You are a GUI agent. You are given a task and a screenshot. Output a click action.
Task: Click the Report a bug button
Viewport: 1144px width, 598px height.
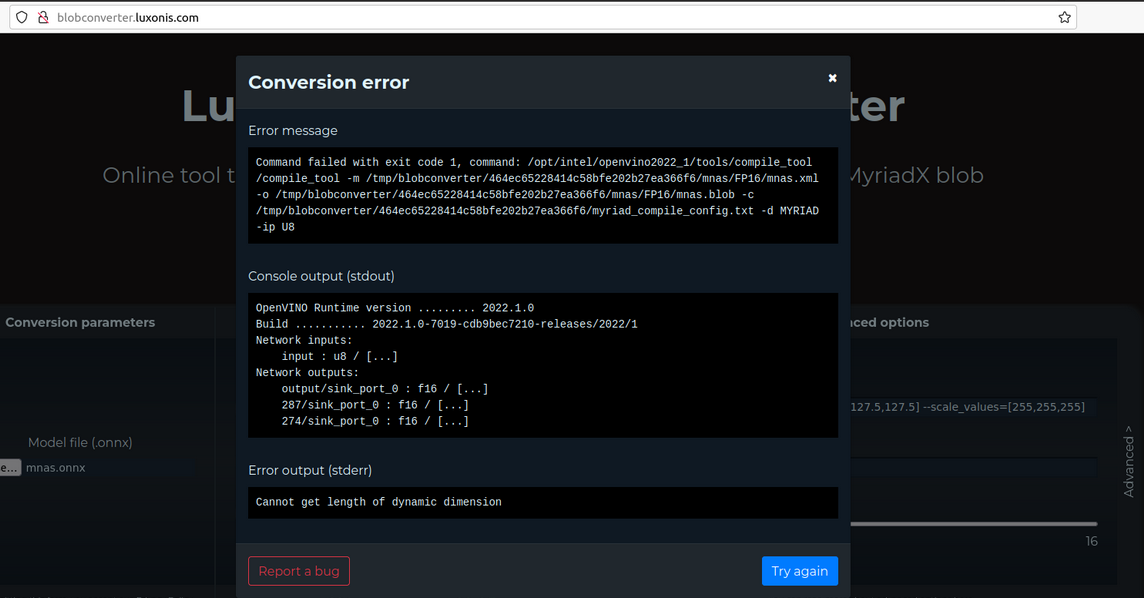(x=298, y=571)
